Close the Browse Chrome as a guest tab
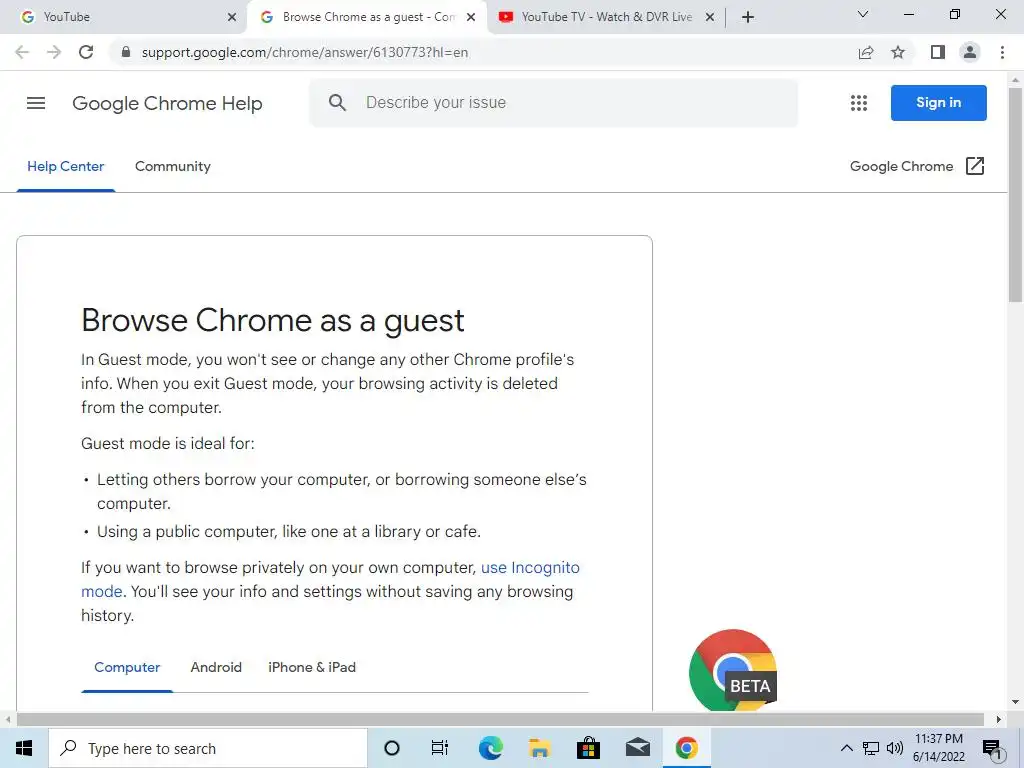The width and height of the screenshot is (1024, 768). coord(471,17)
